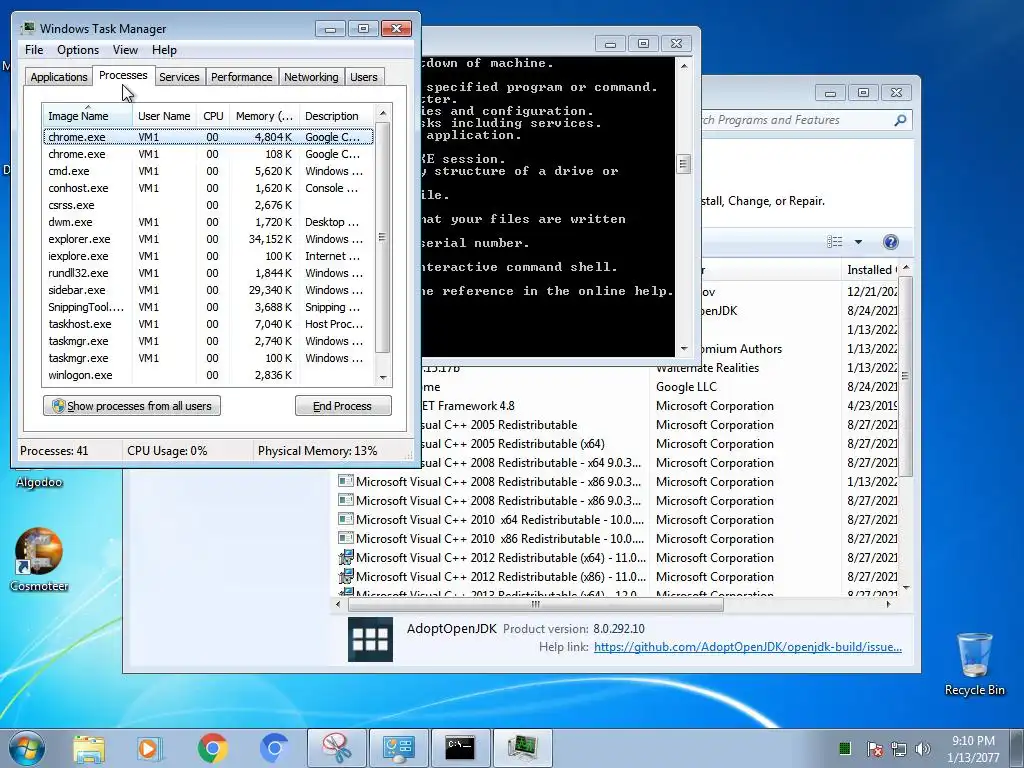
Task: Click the End Process button
Action: click(x=343, y=406)
